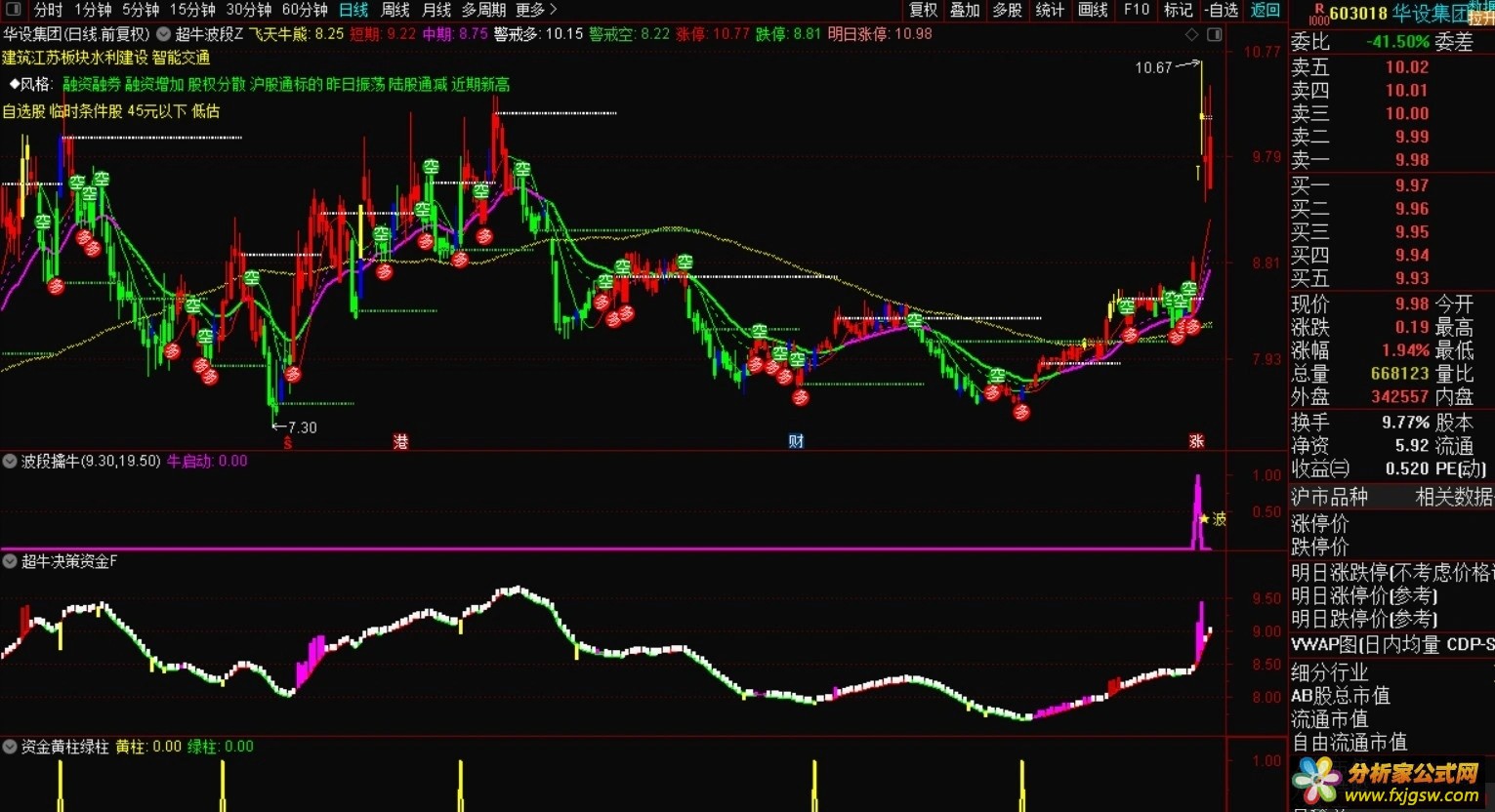
Task: Collapse the 超牛决策资金F indicator pane
Action: [10, 562]
